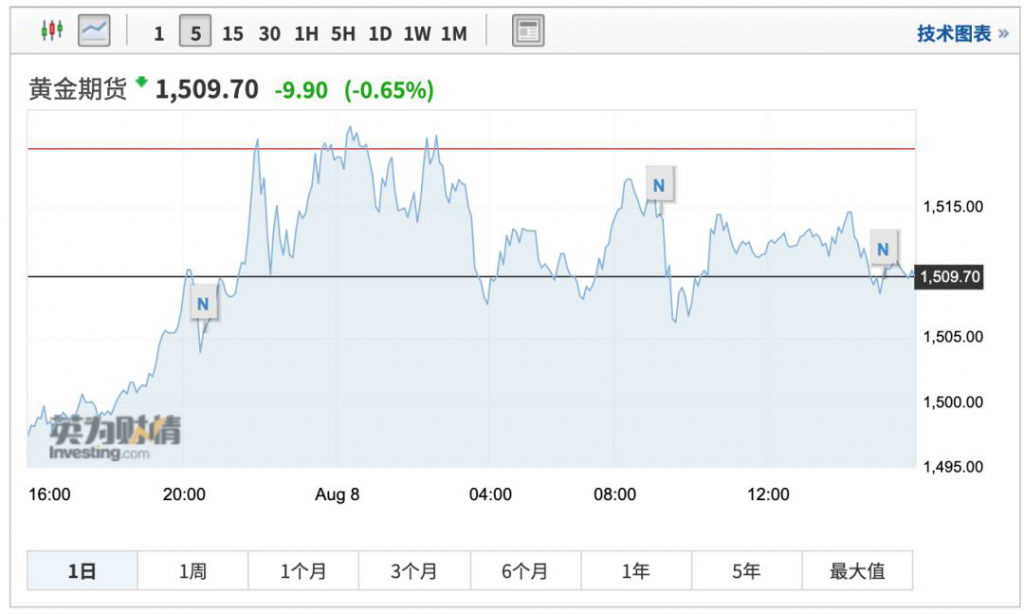Screen dimensions: 1024x614
Task: Click the 1,509.70 current price label
Action: pyautogui.click(x=949, y=276)
